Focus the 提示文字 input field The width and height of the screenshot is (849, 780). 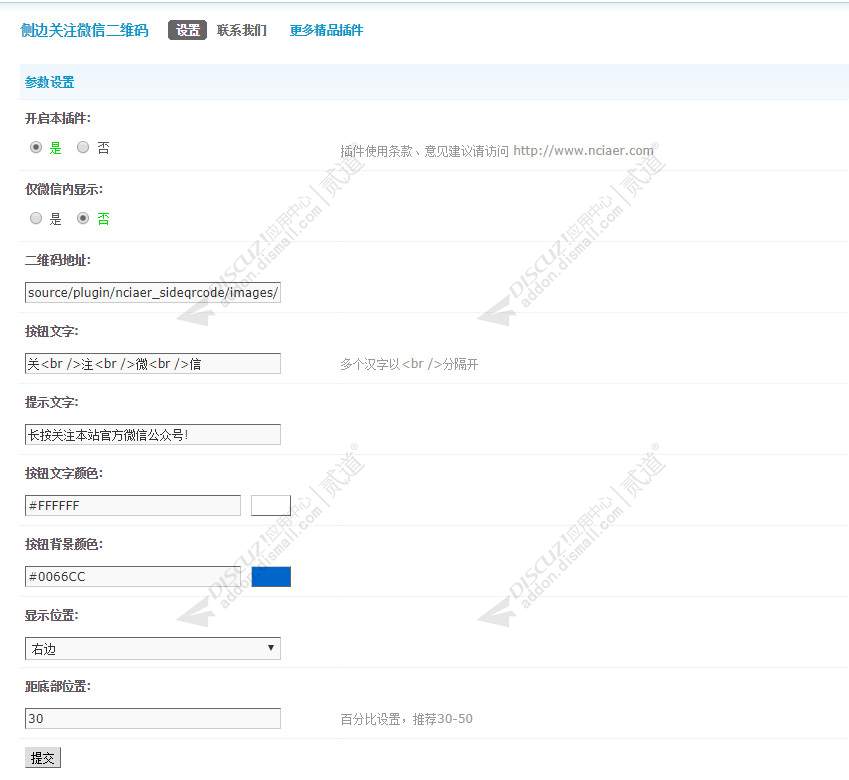pos(153,435)
